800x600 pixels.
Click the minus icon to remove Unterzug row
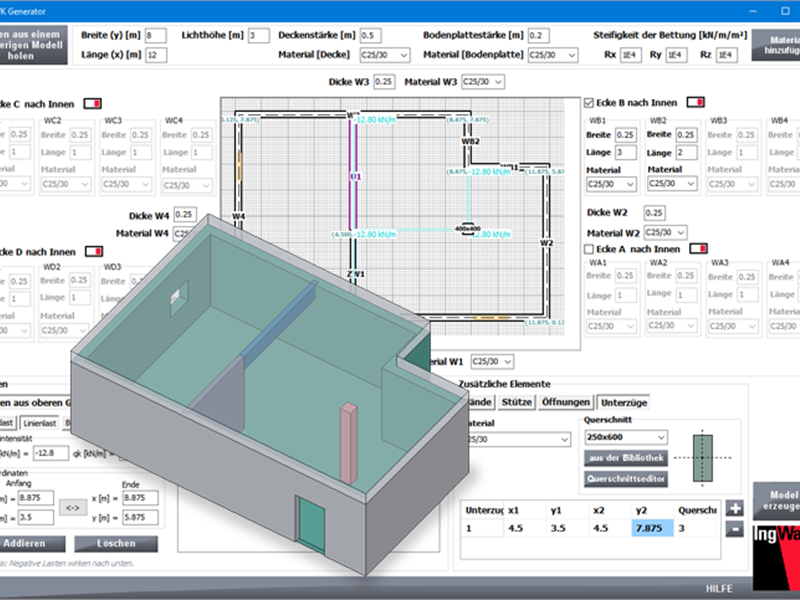(735, 528)
